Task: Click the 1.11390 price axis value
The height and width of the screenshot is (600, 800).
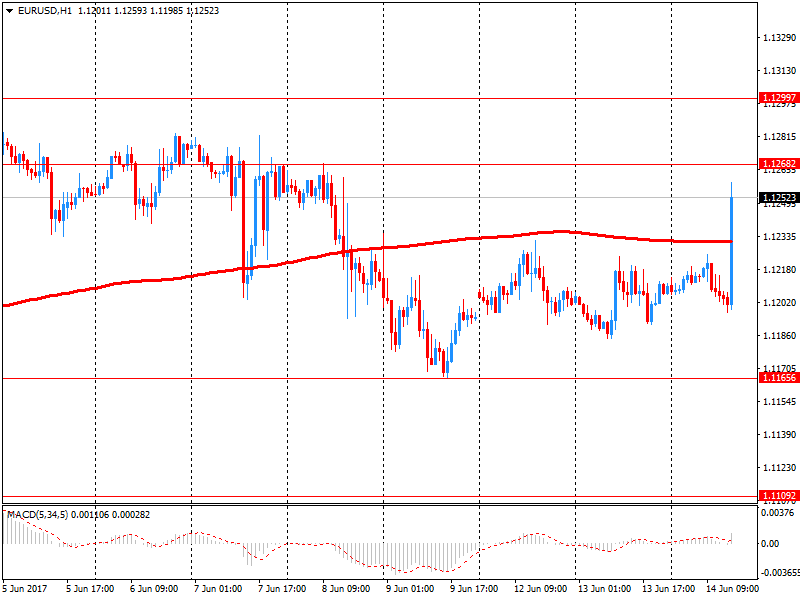Action: pyautogui.click(x=779, y=435)
